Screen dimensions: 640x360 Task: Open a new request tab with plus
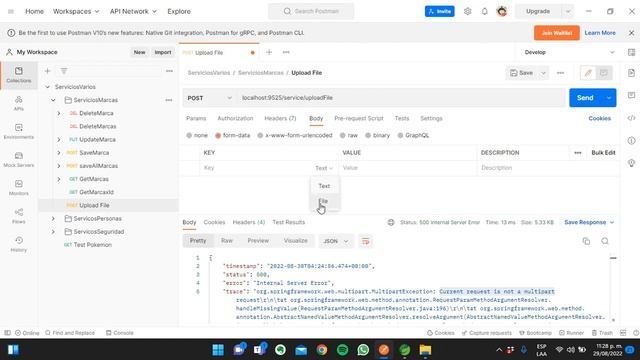click(269, 52)
